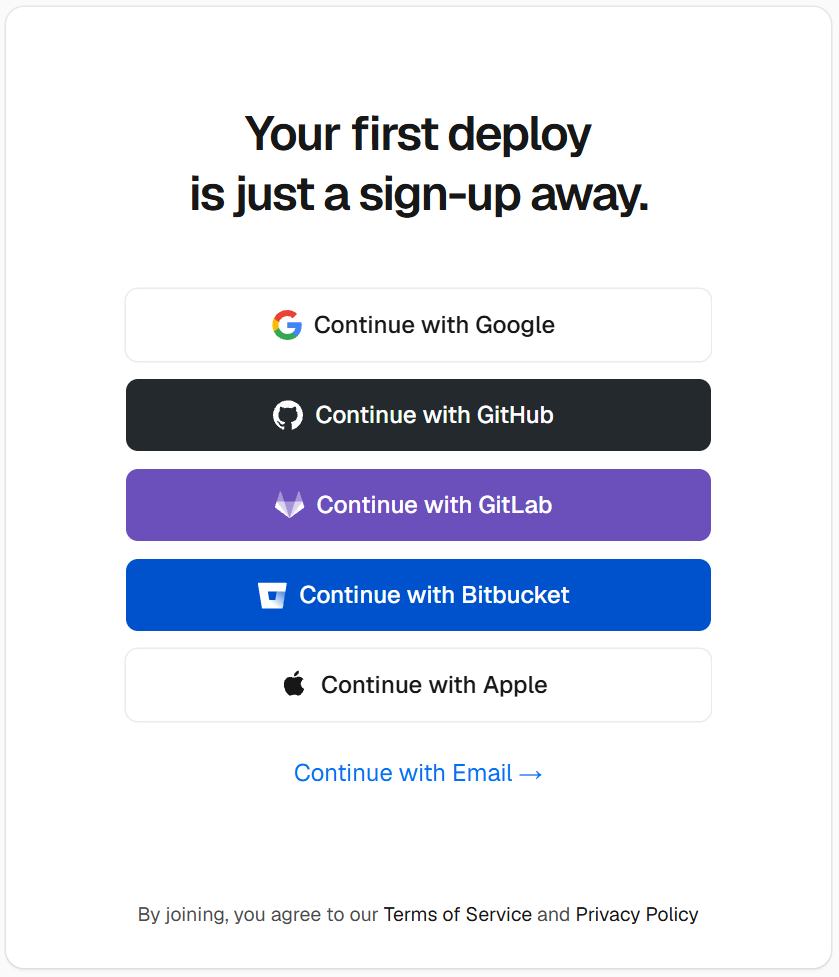This screenshot has width=839, height=977.
Task: Use the blue Continue with Bitbucket button
Action: click(x=419, y=595)
